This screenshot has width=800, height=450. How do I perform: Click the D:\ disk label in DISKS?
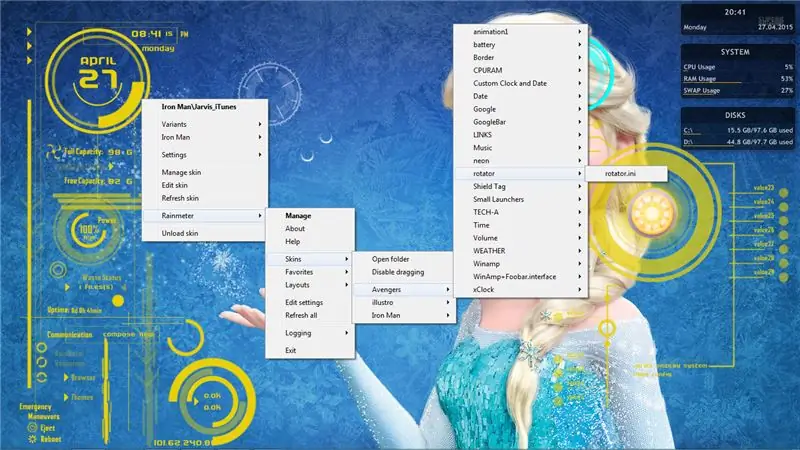(x=688, y=142)
